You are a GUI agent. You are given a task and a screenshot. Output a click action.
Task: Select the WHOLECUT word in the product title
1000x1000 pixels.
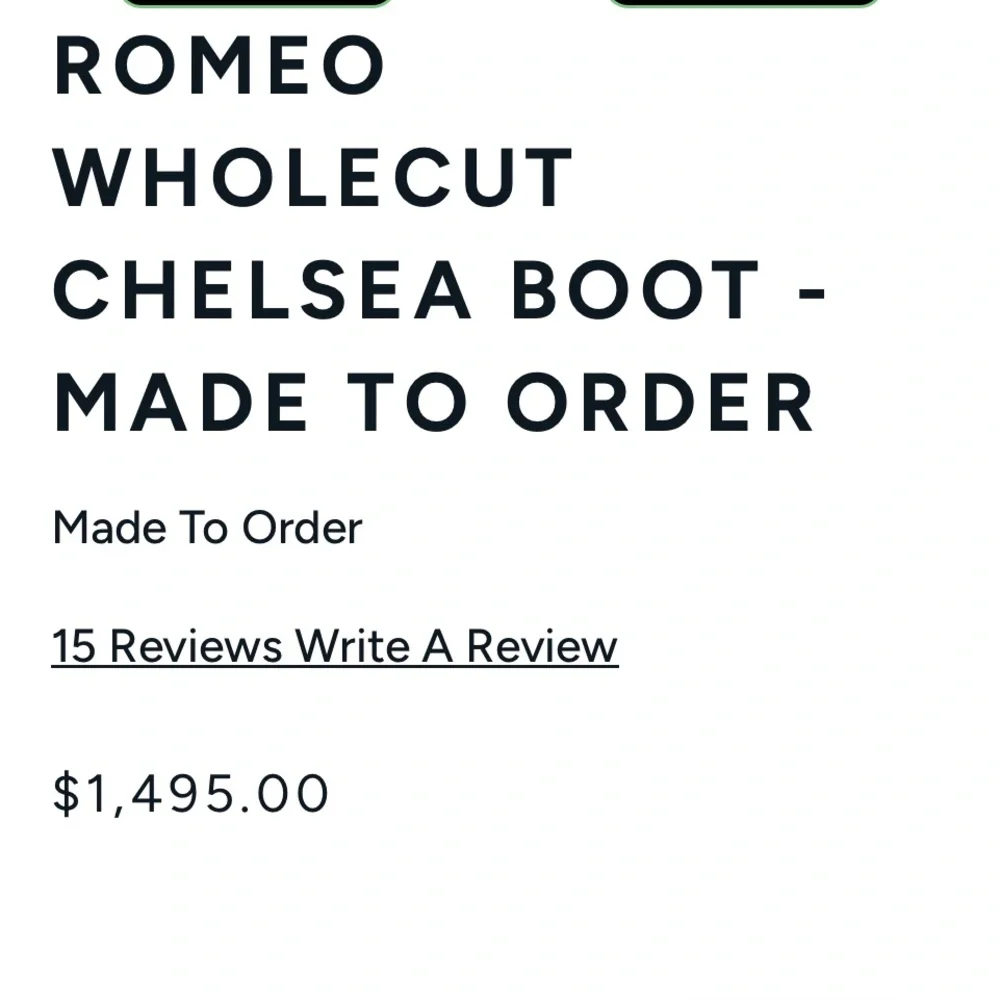click(313, 178)
